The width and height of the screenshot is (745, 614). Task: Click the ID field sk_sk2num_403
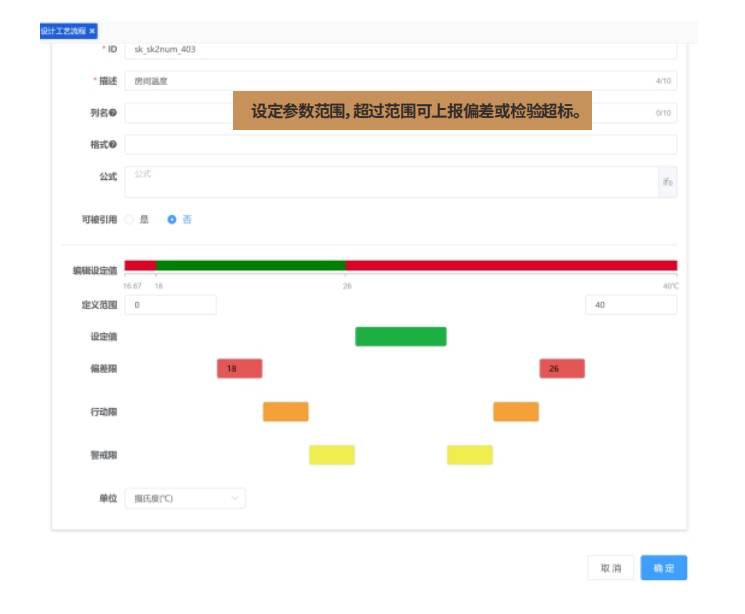[x=400, y=49]
